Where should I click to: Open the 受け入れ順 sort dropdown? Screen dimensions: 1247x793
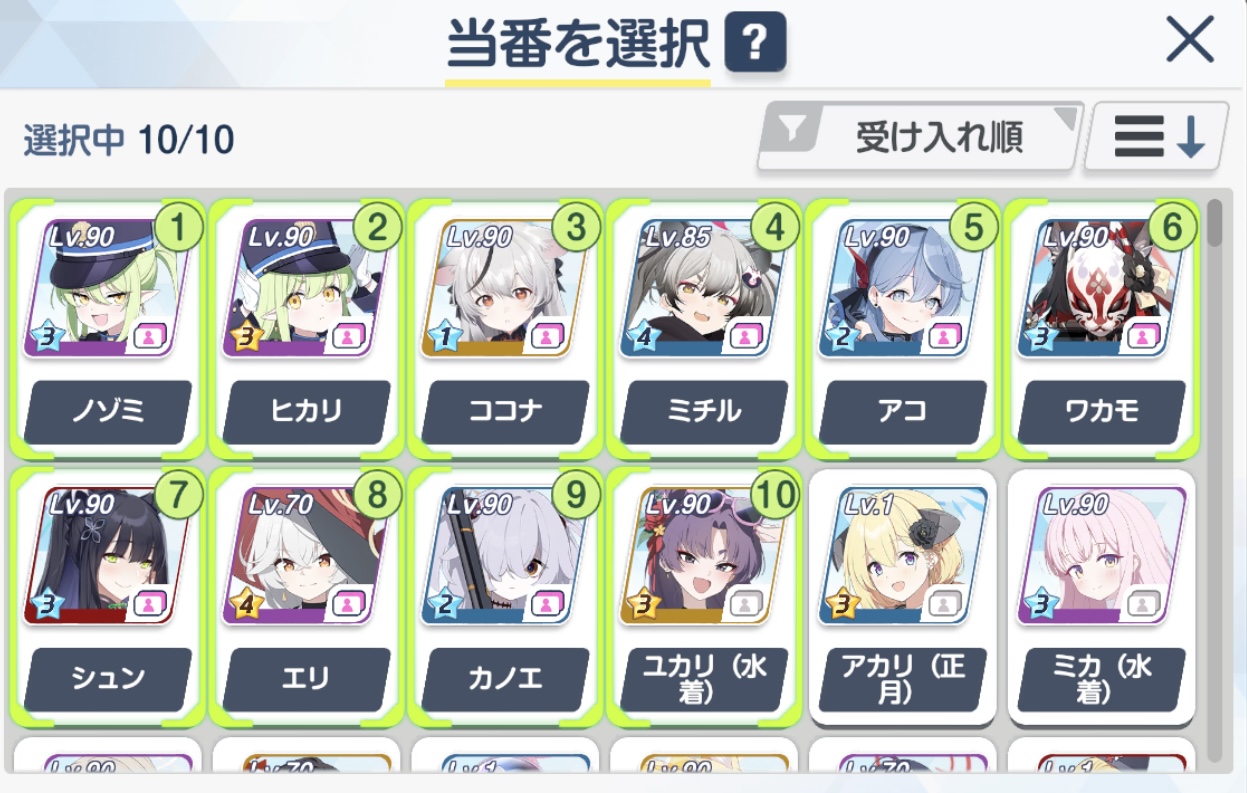point(921,136)
